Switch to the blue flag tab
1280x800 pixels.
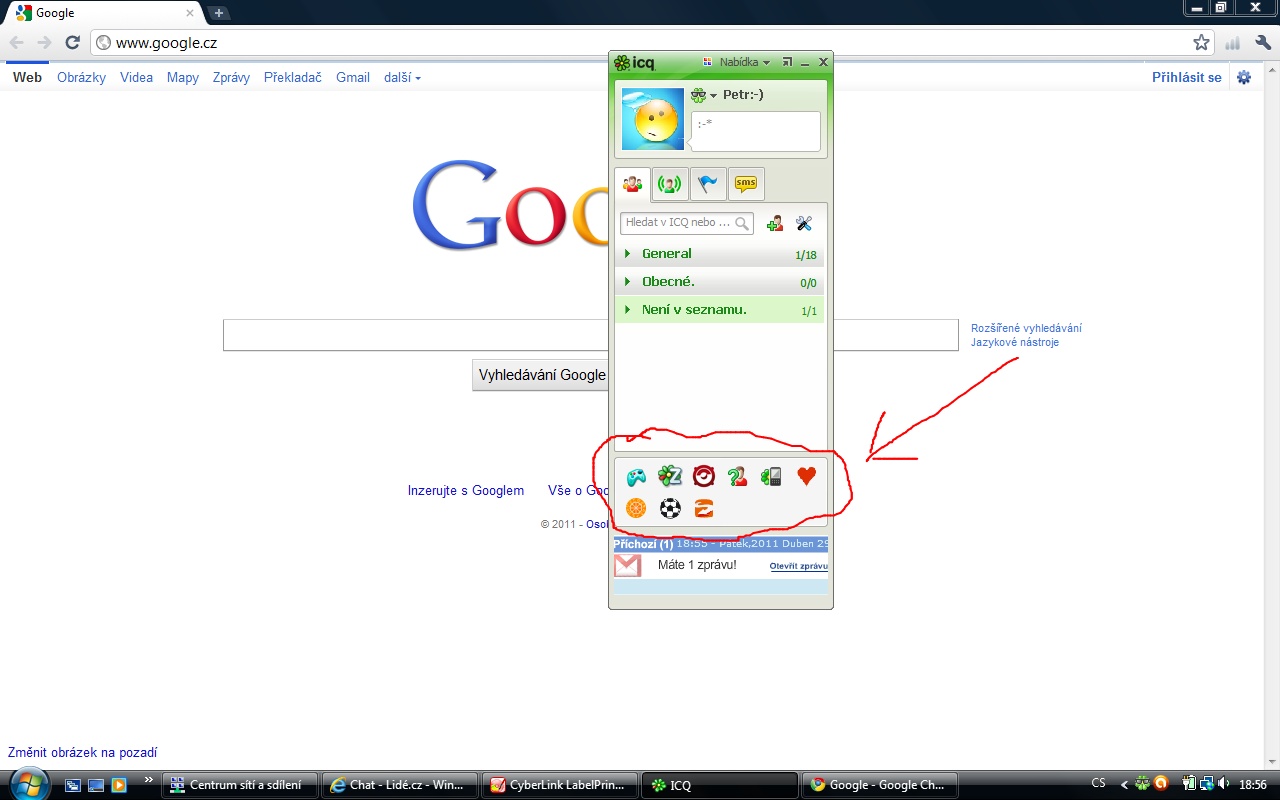tap(708, 184)
